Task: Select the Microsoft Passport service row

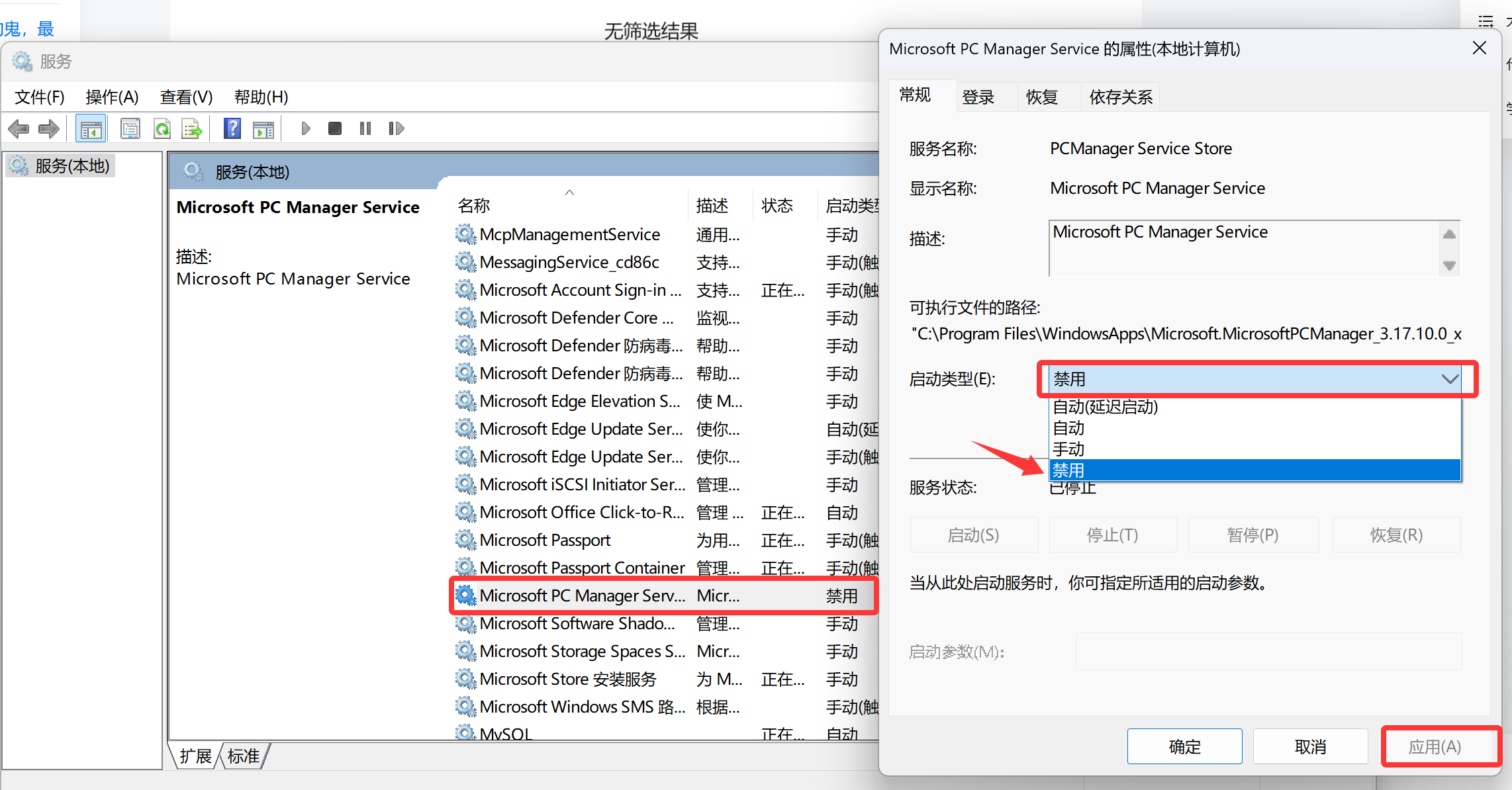Action: 666,540
